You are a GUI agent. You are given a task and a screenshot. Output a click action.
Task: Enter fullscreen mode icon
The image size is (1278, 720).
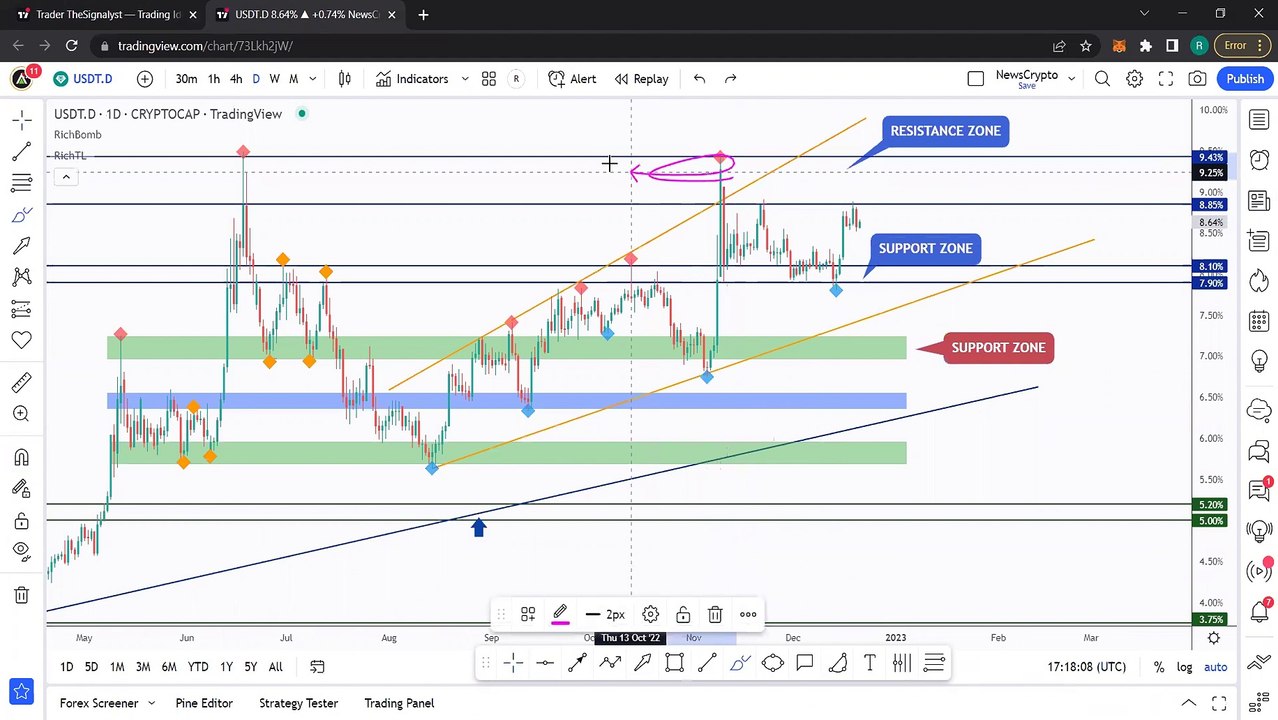(1166, 79)
